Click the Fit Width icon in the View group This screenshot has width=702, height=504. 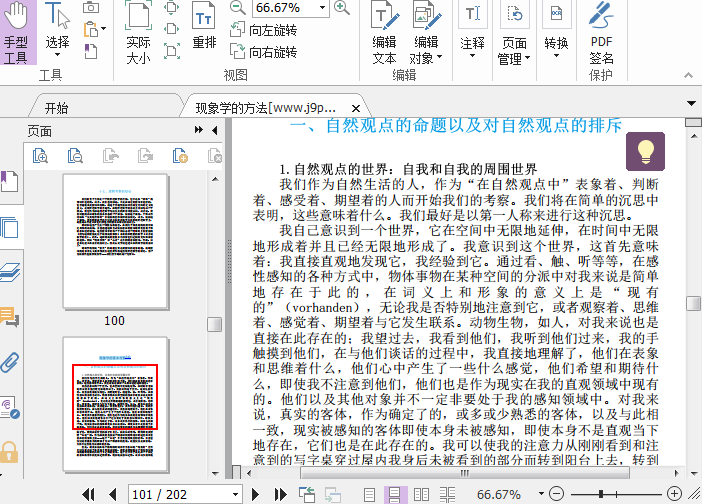click(x=171, y=29)
